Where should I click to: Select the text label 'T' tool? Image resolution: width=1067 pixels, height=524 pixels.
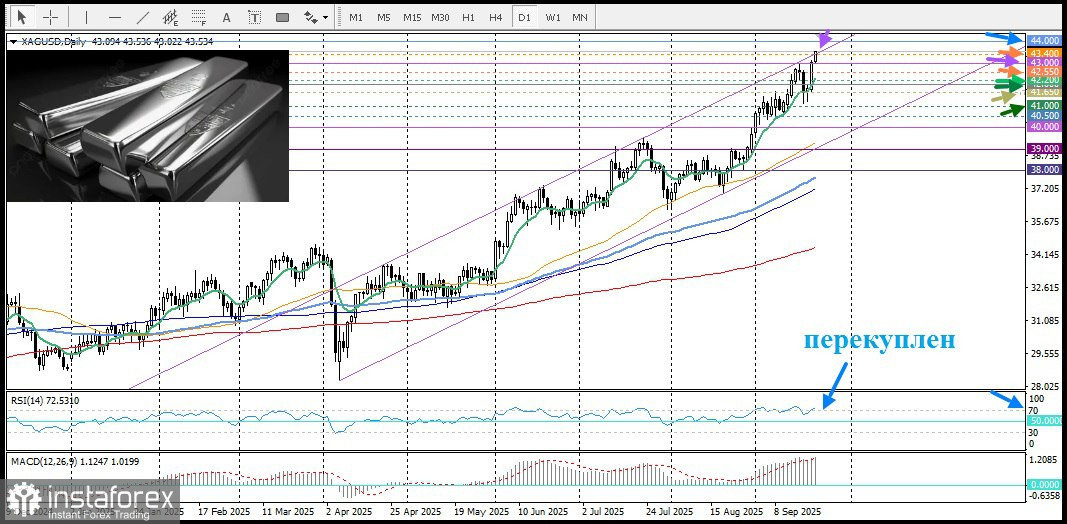pos(255,17)
